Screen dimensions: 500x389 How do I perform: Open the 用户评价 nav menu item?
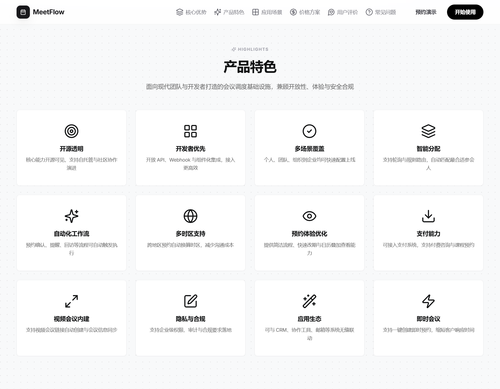point(343,12)
